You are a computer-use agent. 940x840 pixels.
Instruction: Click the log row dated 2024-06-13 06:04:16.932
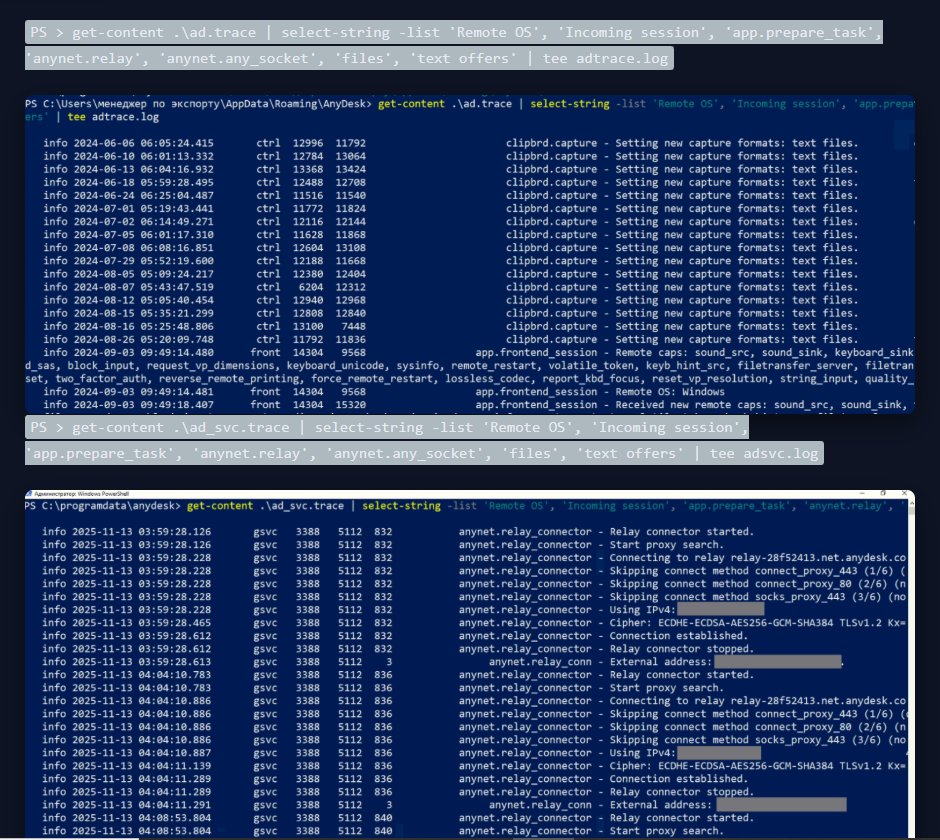[x=451, y=170]
